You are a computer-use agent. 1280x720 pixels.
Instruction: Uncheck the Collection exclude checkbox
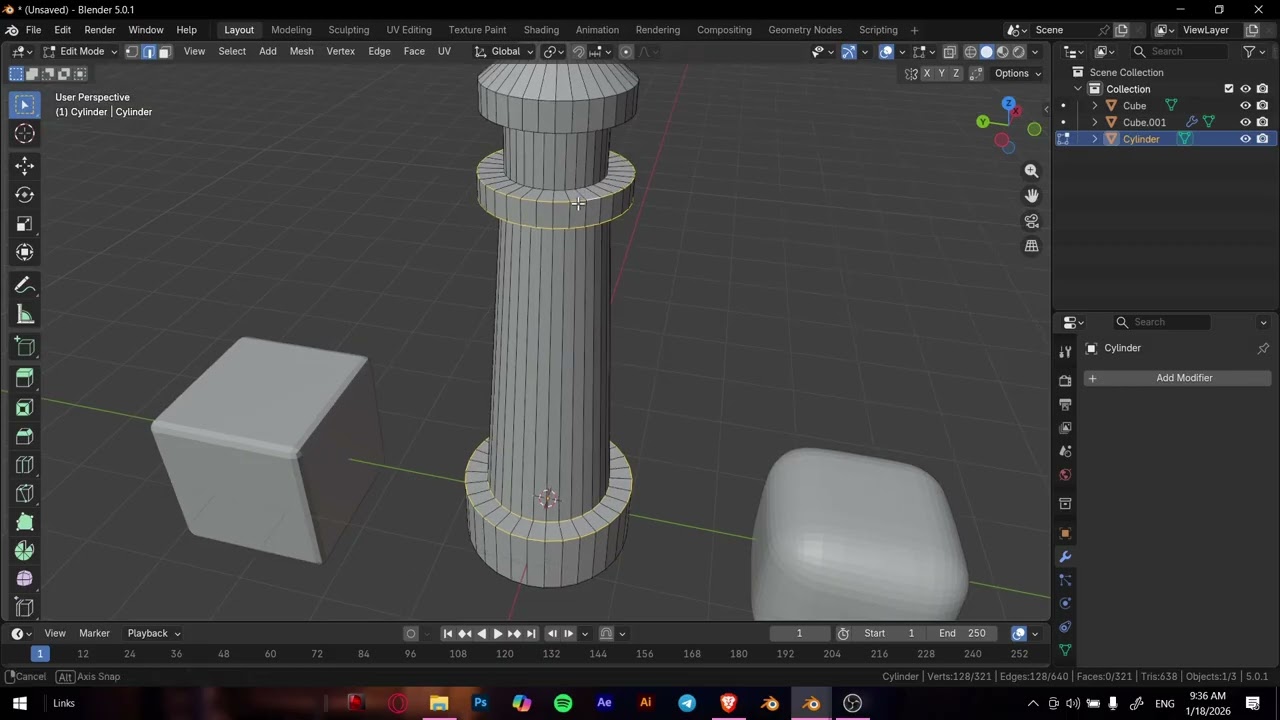click(1229, 89)
